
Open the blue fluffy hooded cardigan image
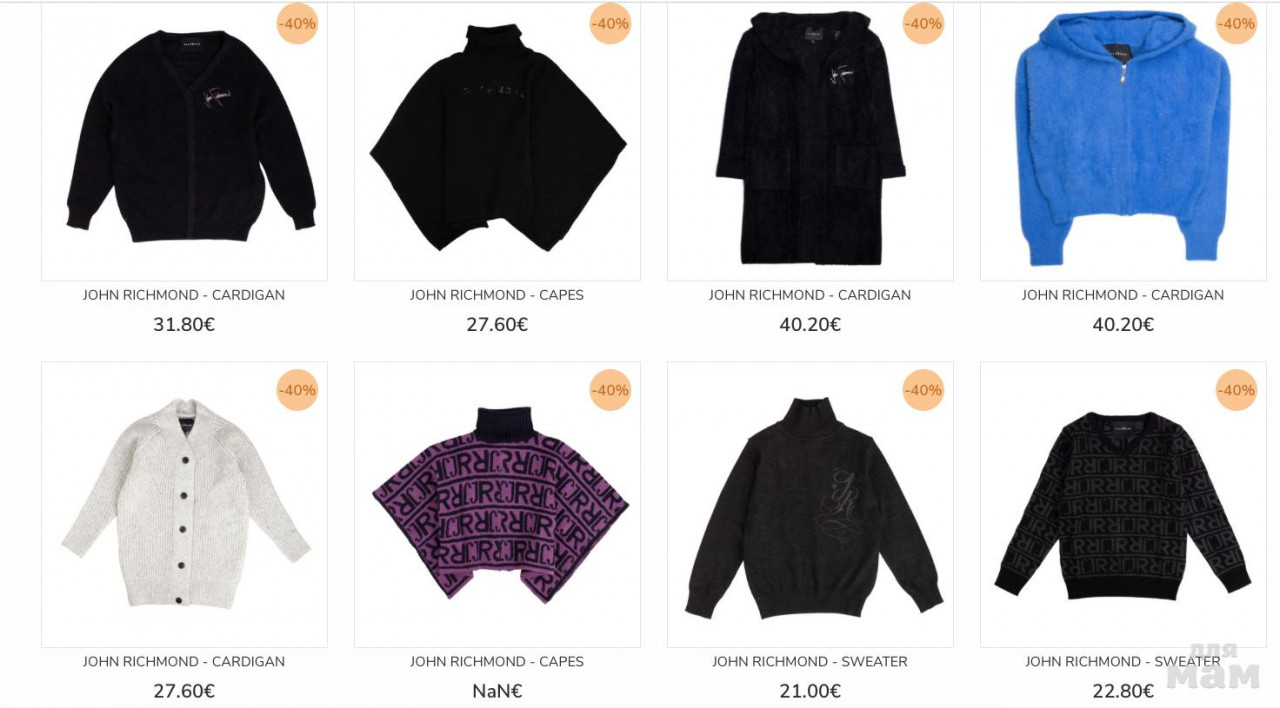pyautogui.click(x=1123, y=141)
